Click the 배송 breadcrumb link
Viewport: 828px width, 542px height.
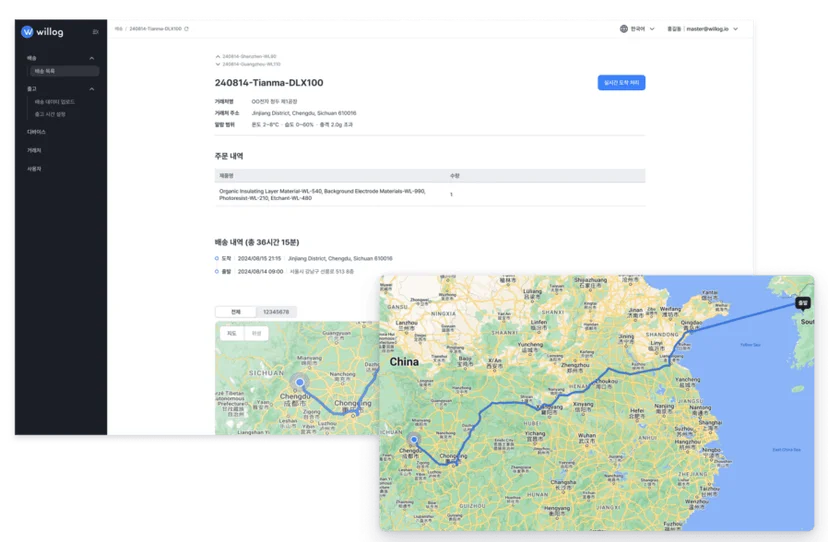tap(119, 29)
